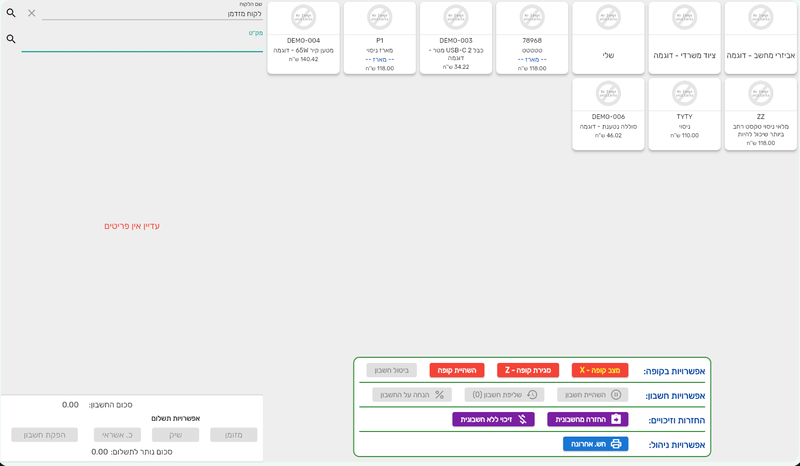This screenshot has height=466, width=800.
Task: Click the אפשרויות ניהול label
Action: (677, 445)
